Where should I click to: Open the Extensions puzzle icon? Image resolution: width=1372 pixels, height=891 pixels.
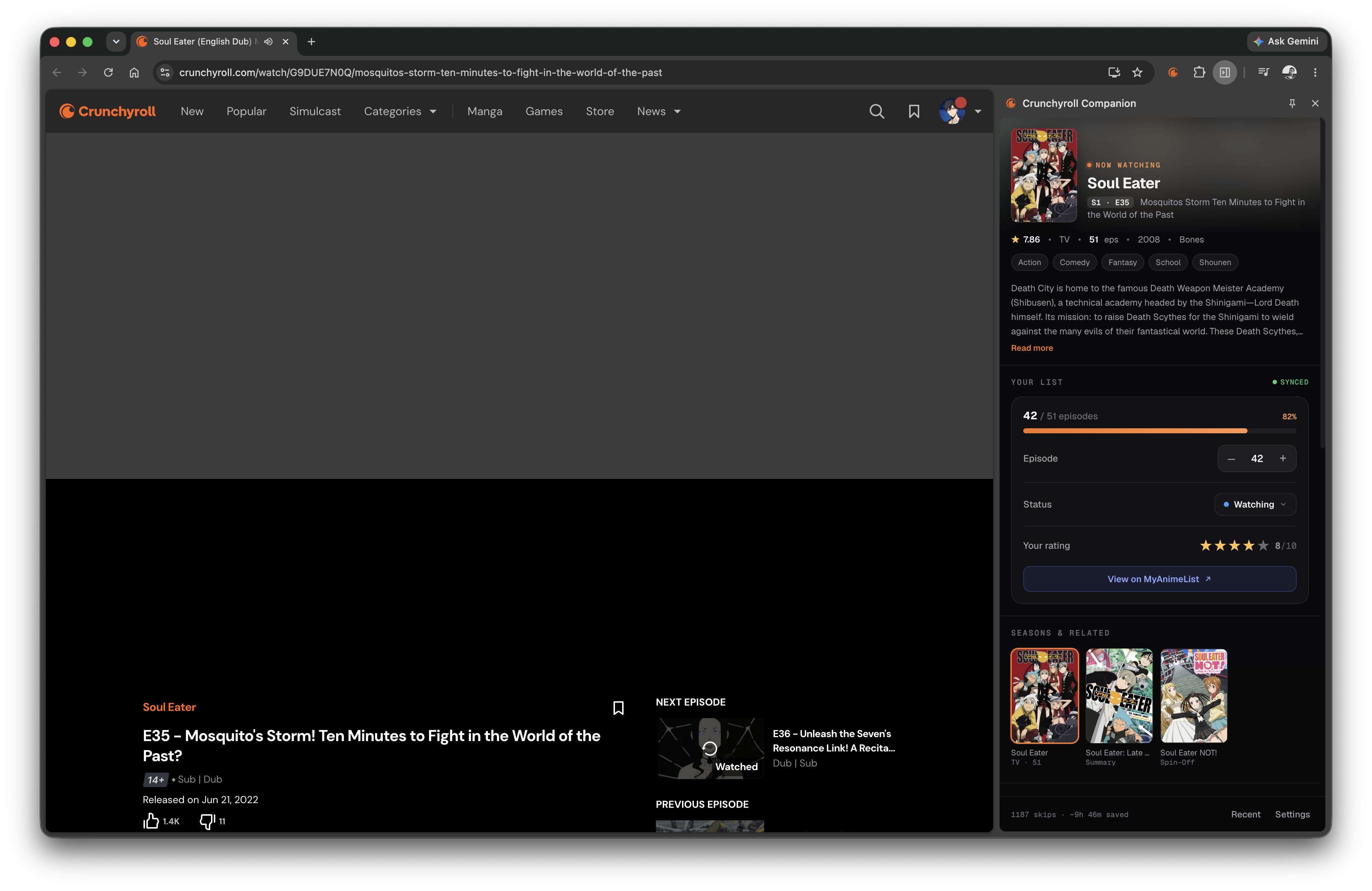1199,72
